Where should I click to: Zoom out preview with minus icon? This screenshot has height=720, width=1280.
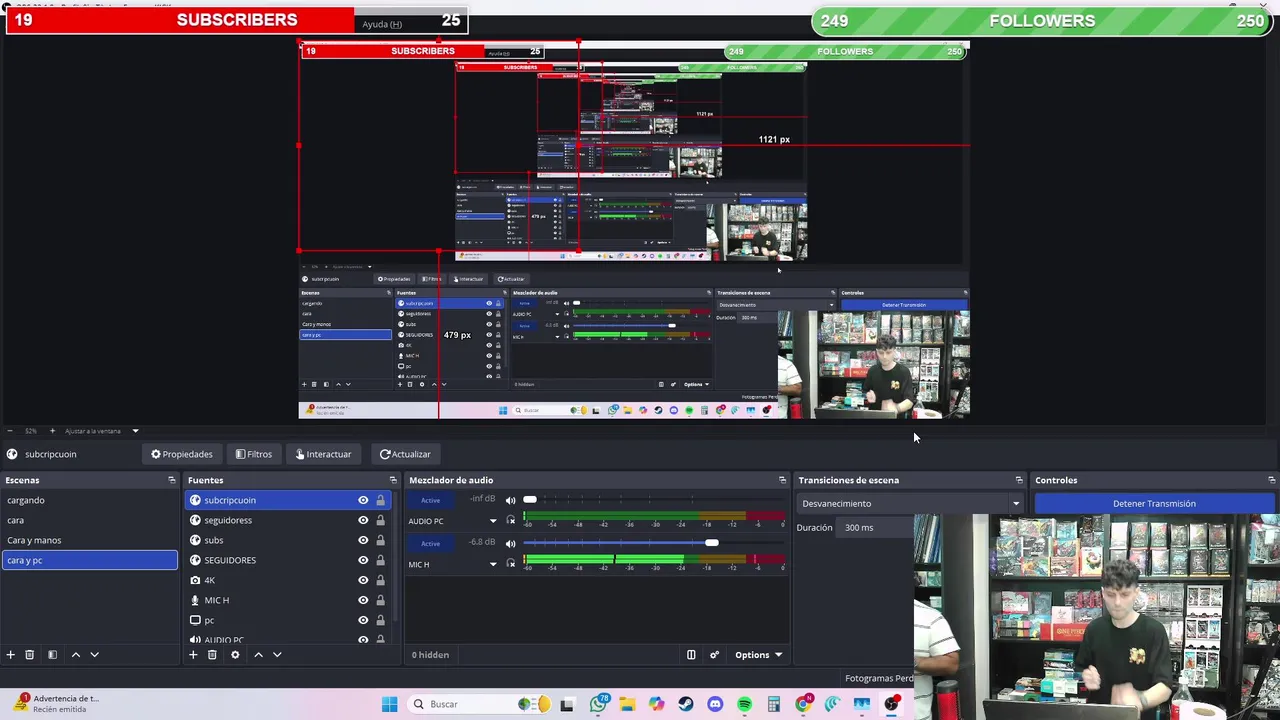(9, 431)
